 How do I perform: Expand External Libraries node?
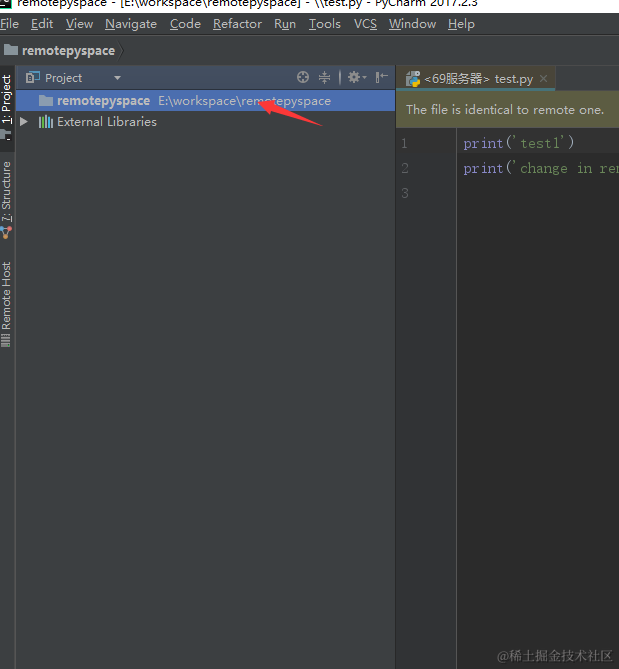point(24,122)
